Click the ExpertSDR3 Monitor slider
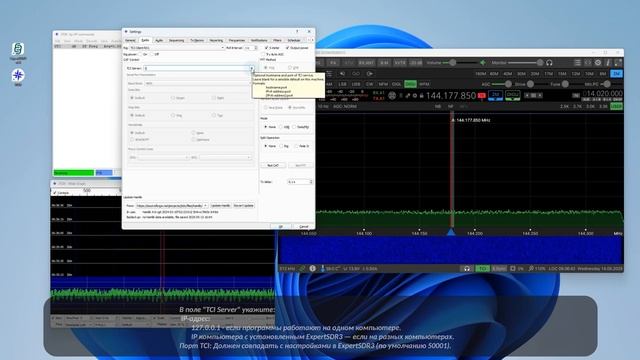Image resolution: width=640 pixels, height=360 pixels. (526, 63)
